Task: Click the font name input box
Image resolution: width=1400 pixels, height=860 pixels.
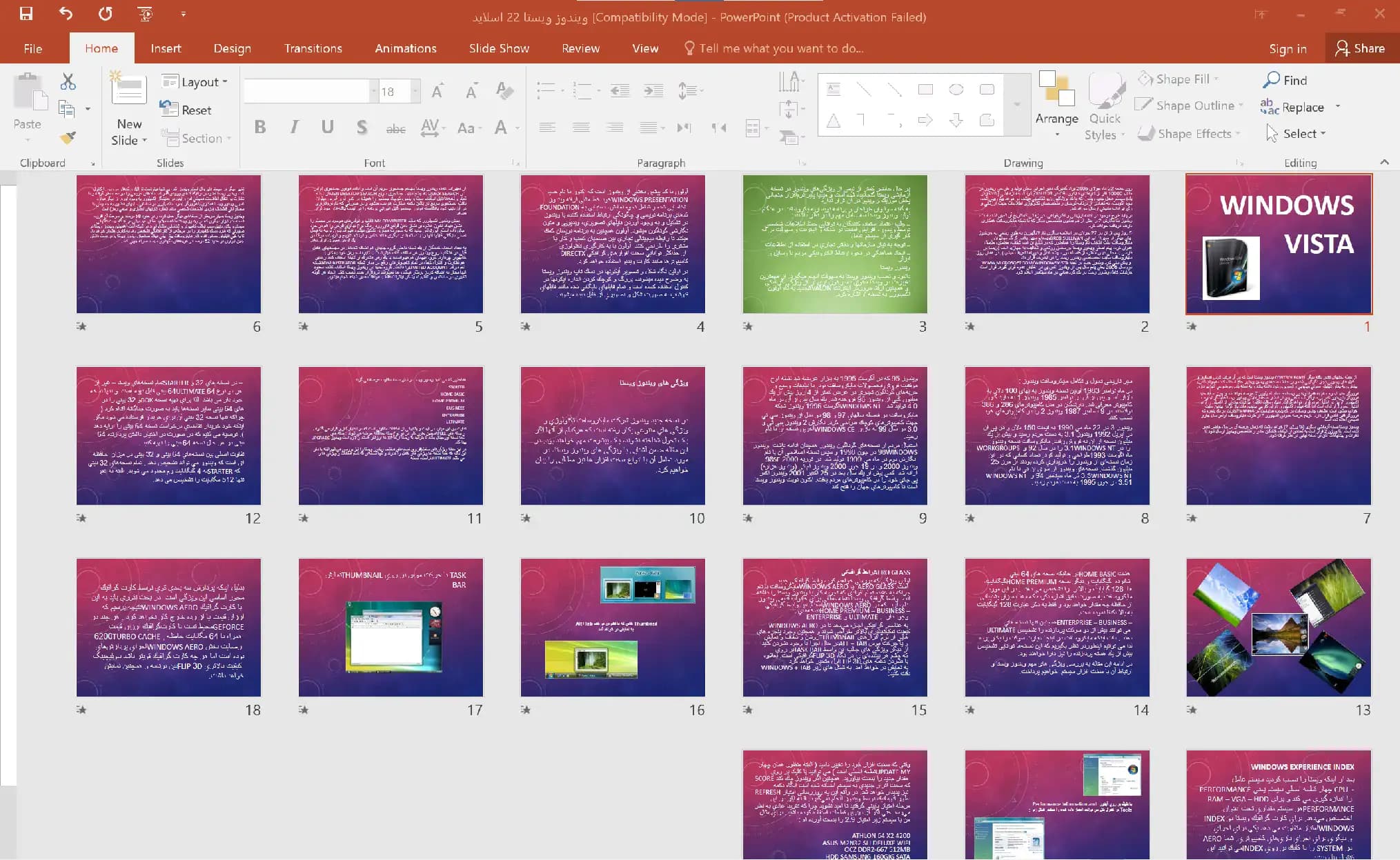Action: tap(306, 91)
